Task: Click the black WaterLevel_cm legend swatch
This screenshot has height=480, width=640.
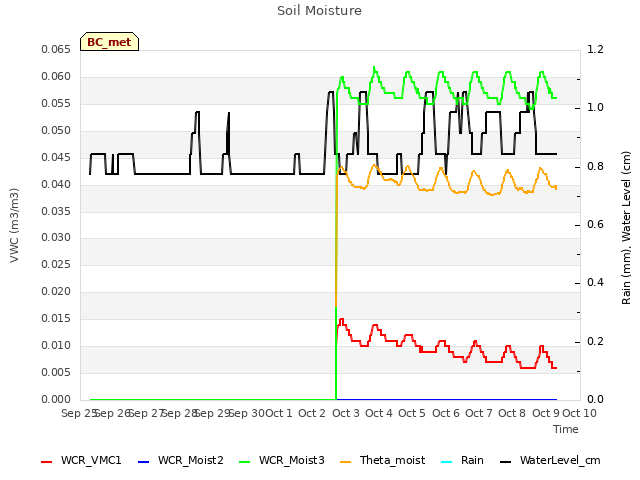Action: (x=506, y=462)
